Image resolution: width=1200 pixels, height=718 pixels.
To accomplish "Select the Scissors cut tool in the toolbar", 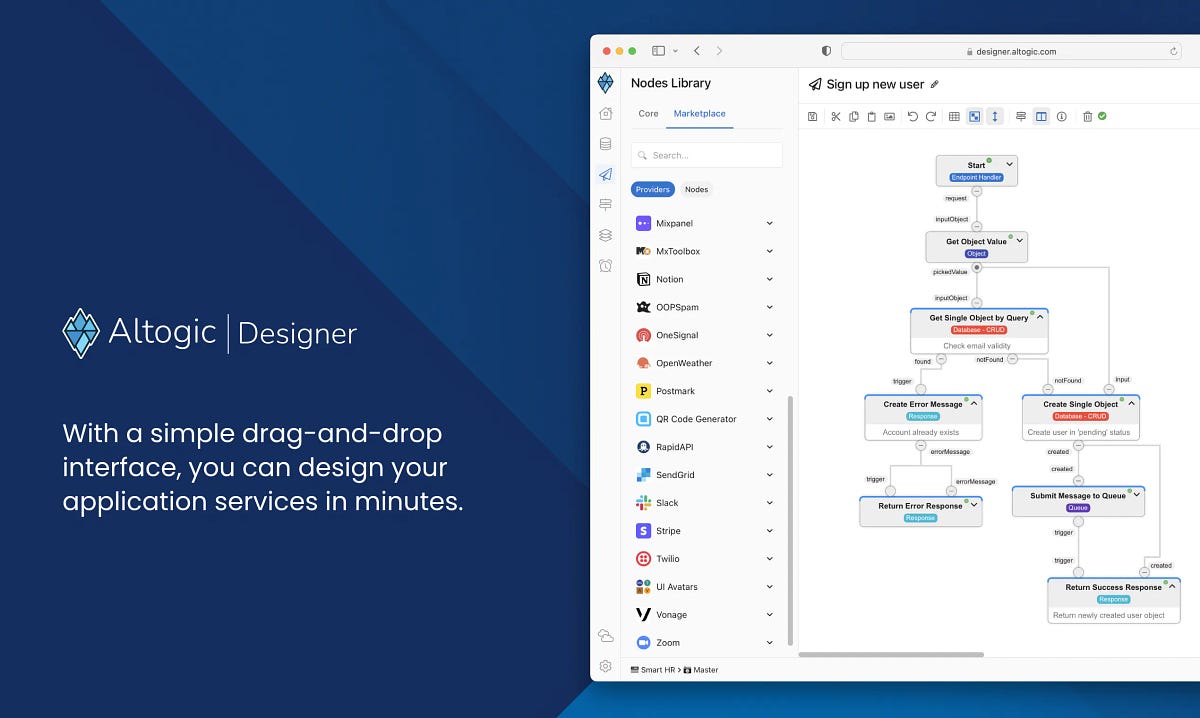I will click(836, 116).
